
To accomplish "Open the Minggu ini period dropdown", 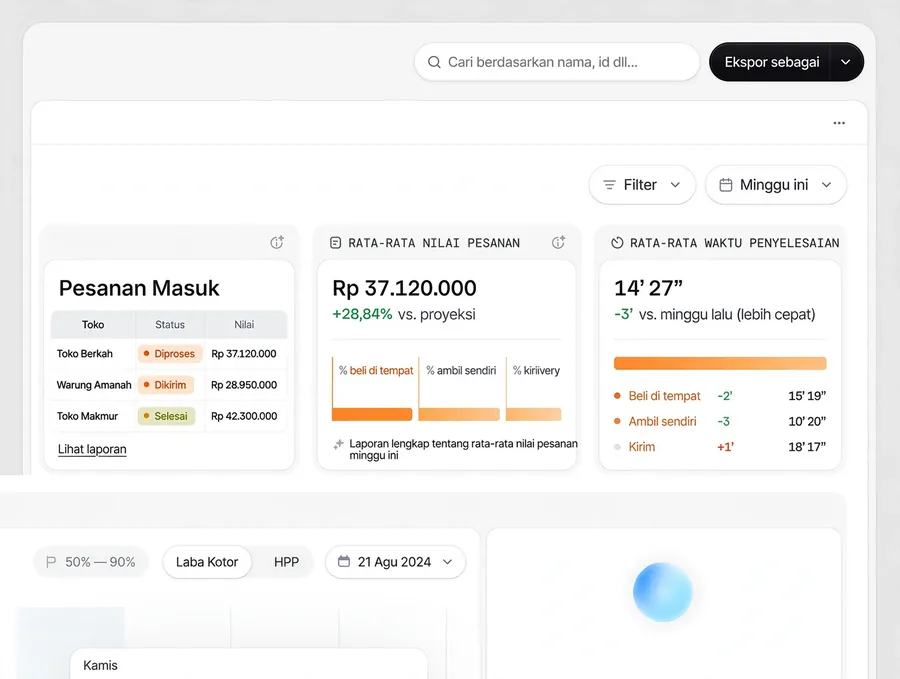I will tap(775, 185).
